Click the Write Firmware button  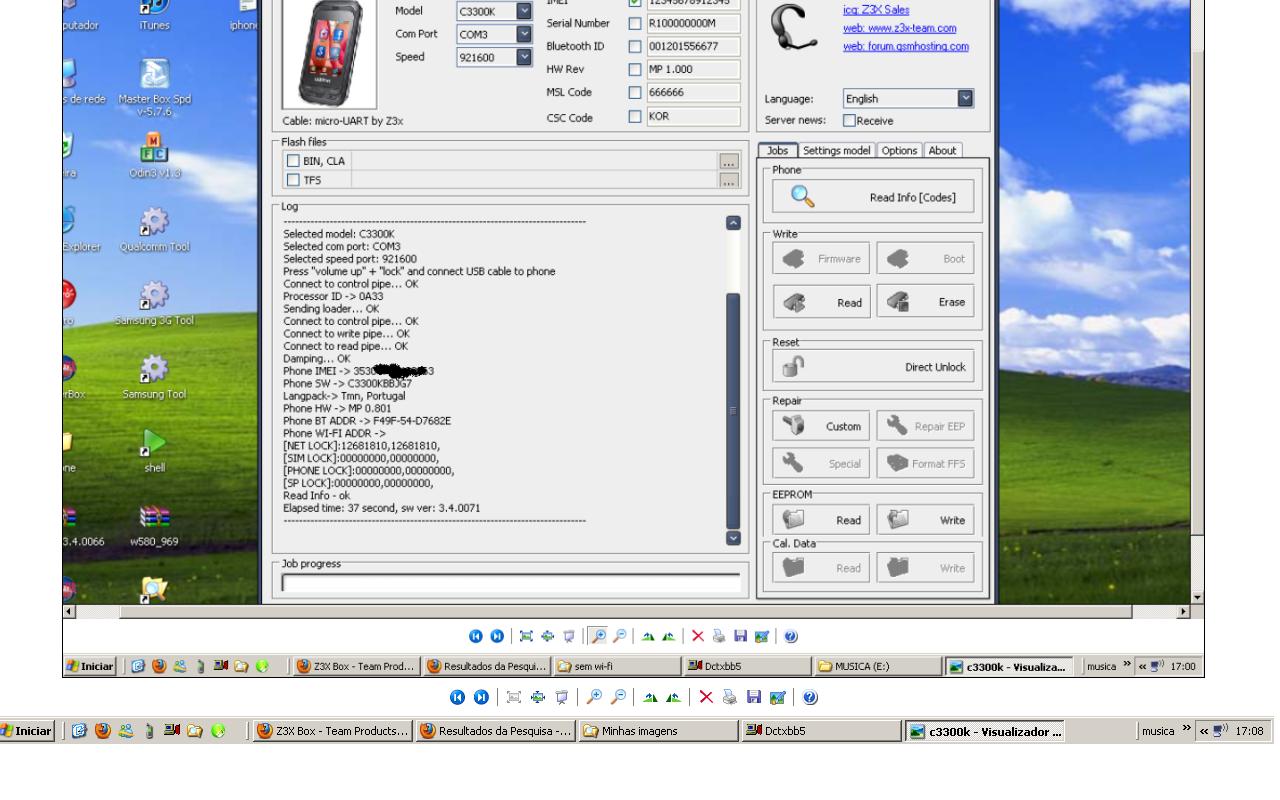822,258
